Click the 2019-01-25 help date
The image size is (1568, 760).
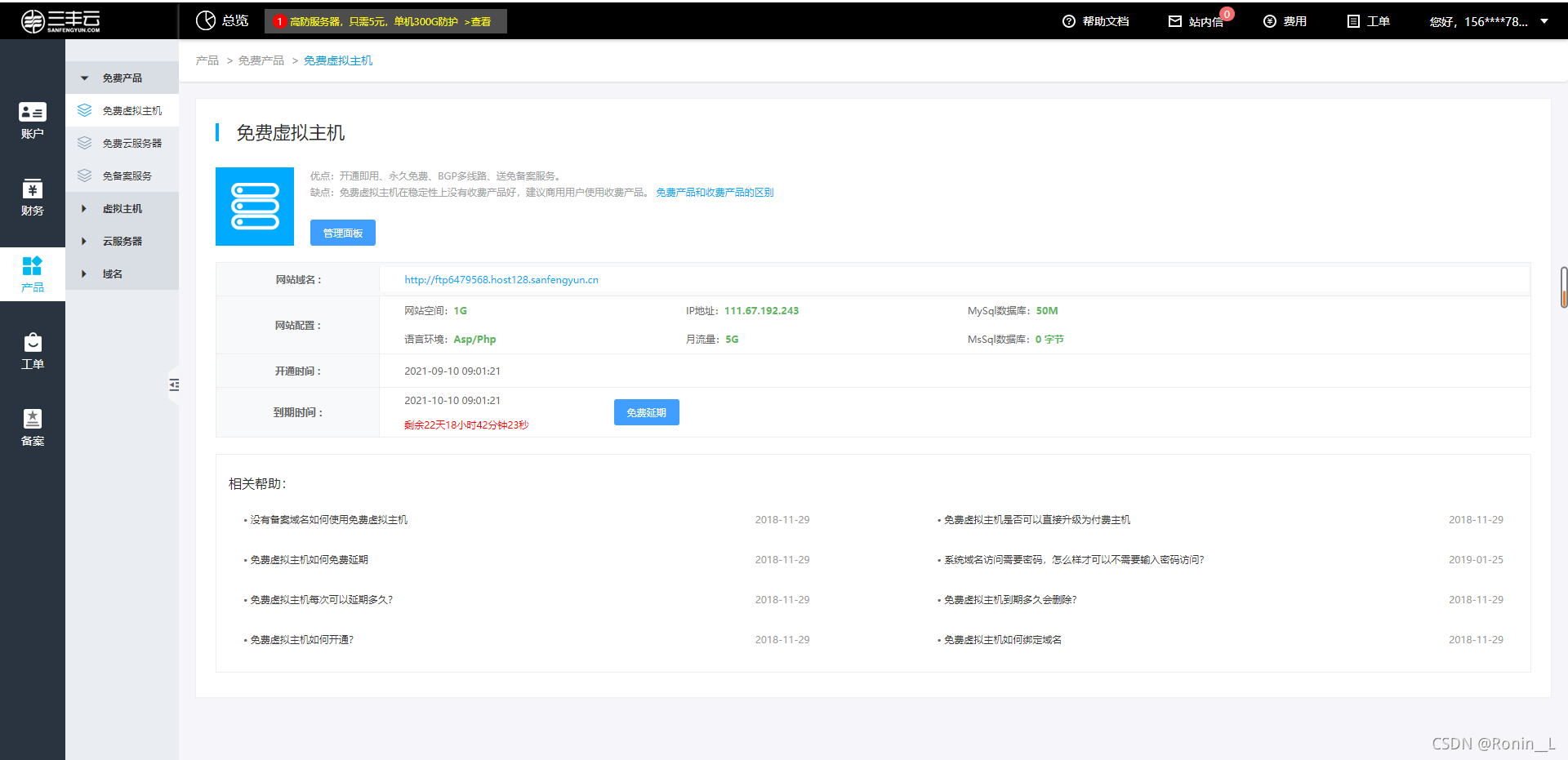[x=1476, y=559]
